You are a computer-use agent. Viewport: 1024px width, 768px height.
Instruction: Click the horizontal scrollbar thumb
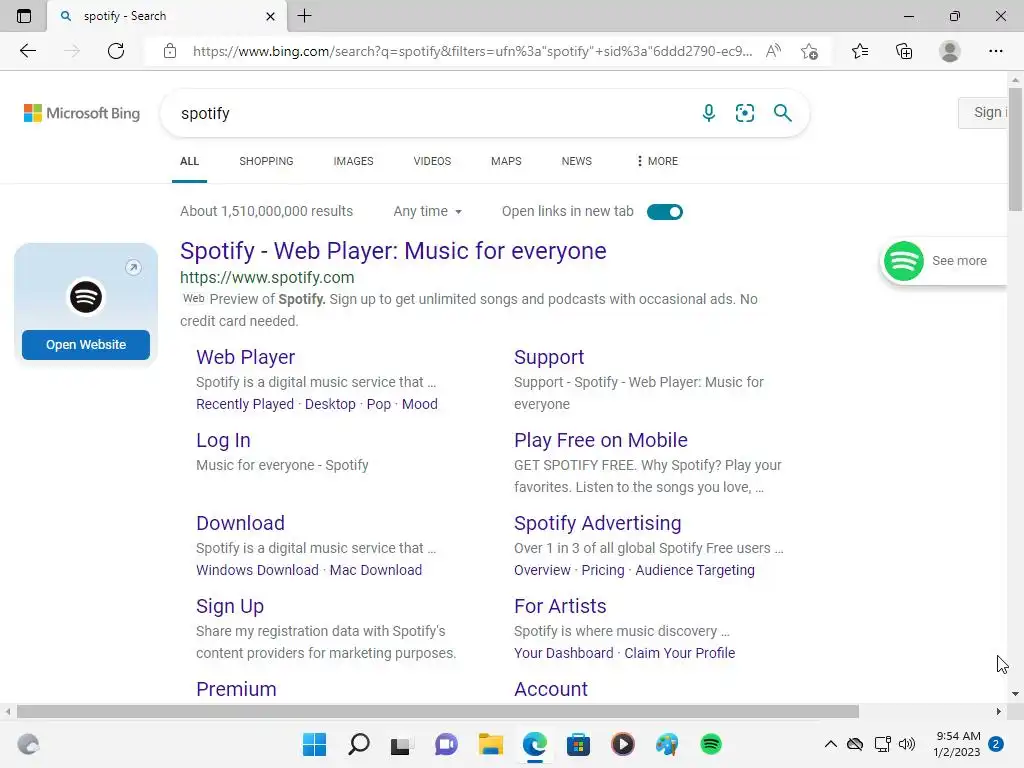(x=438, y=711)
